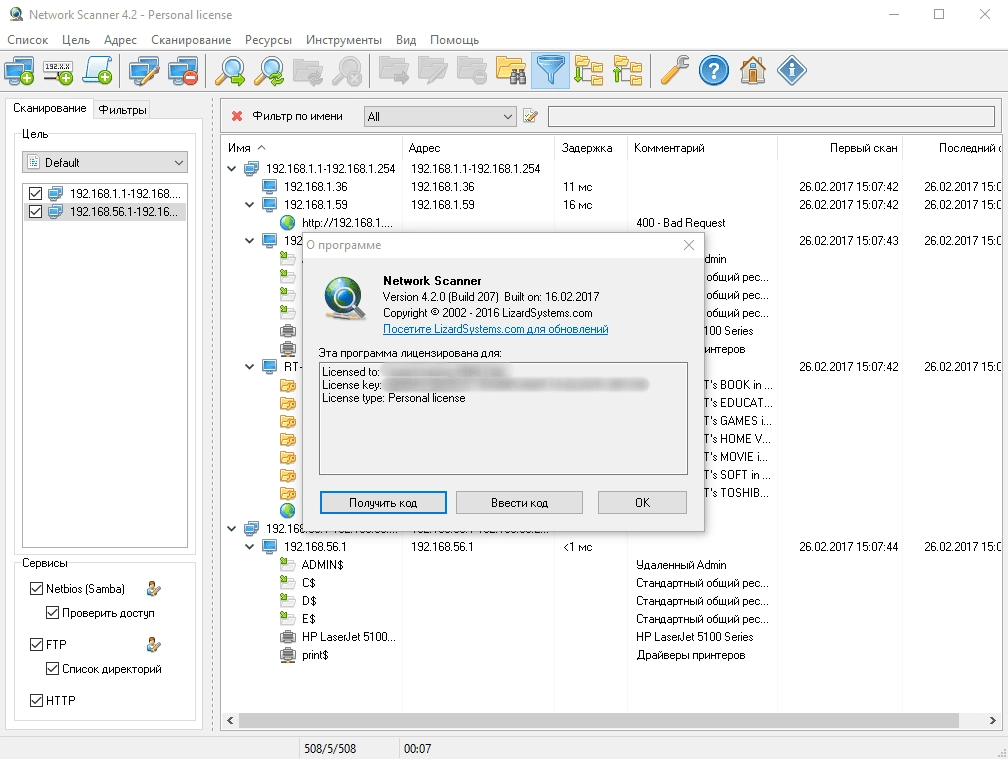Image resolution: width=1008 pixels, height=759 pixels.
Task: Open the Инструменты menu
Action: point(344,40)
